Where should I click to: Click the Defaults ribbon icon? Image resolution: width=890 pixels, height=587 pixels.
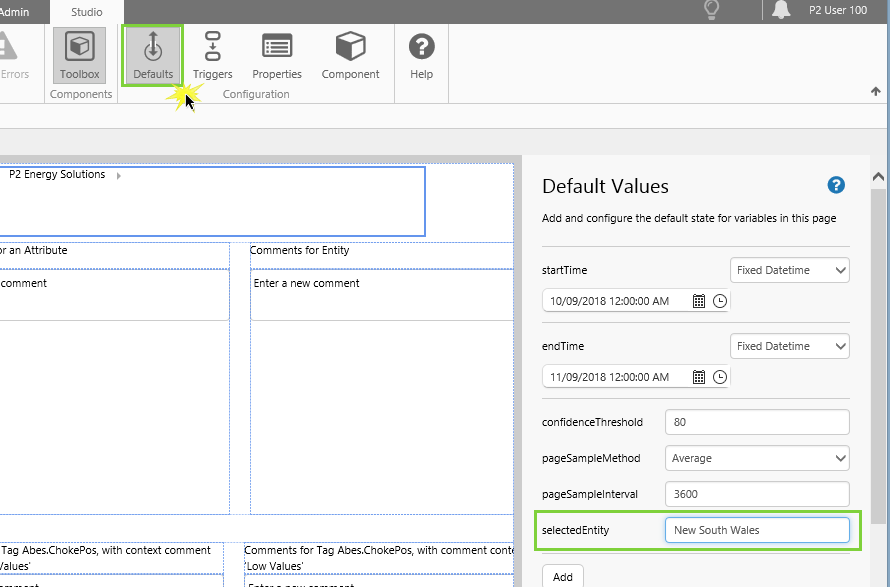pos(153,56)
